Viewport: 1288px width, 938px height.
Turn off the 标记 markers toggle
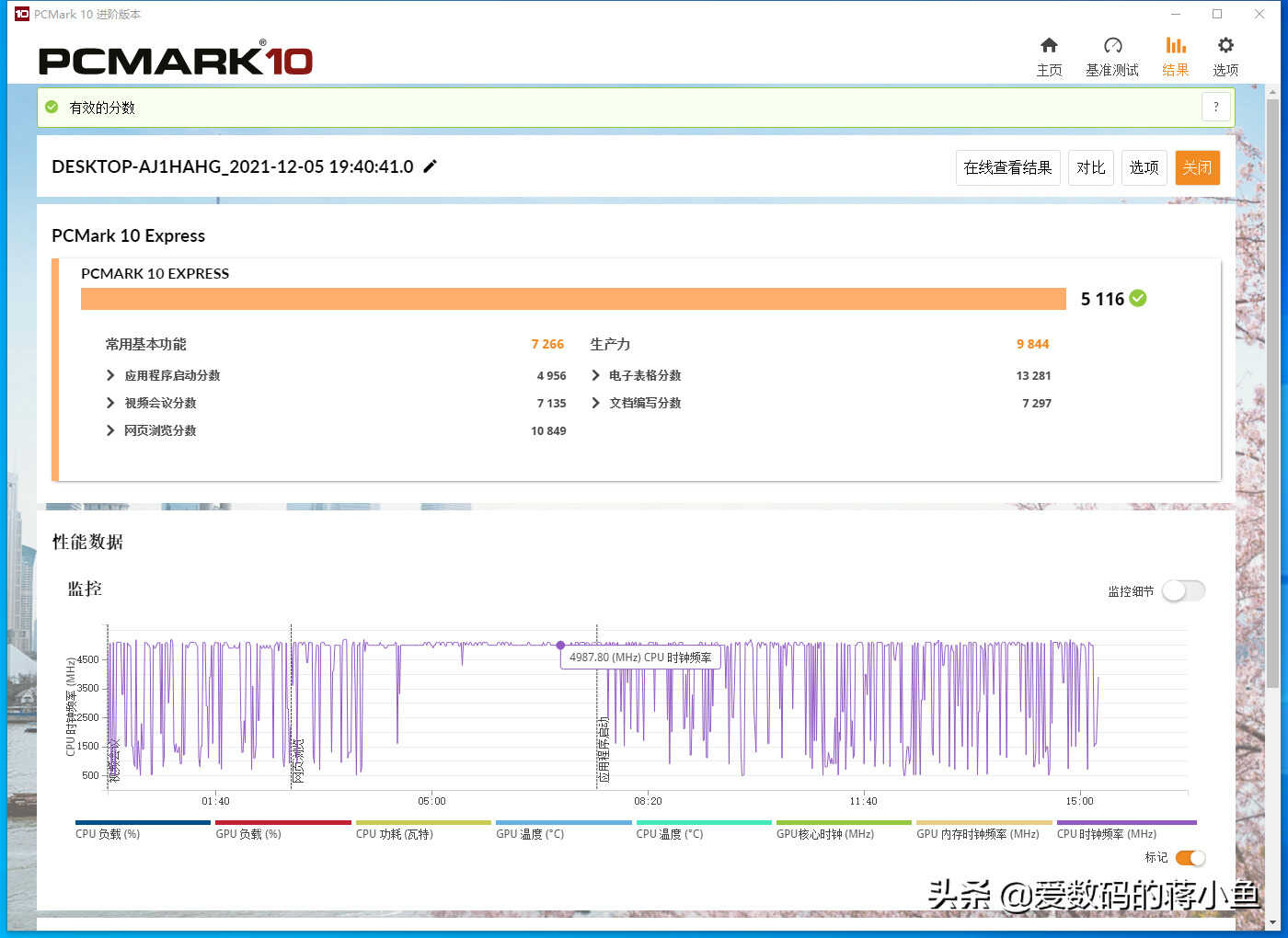[x=1190, y=858]
